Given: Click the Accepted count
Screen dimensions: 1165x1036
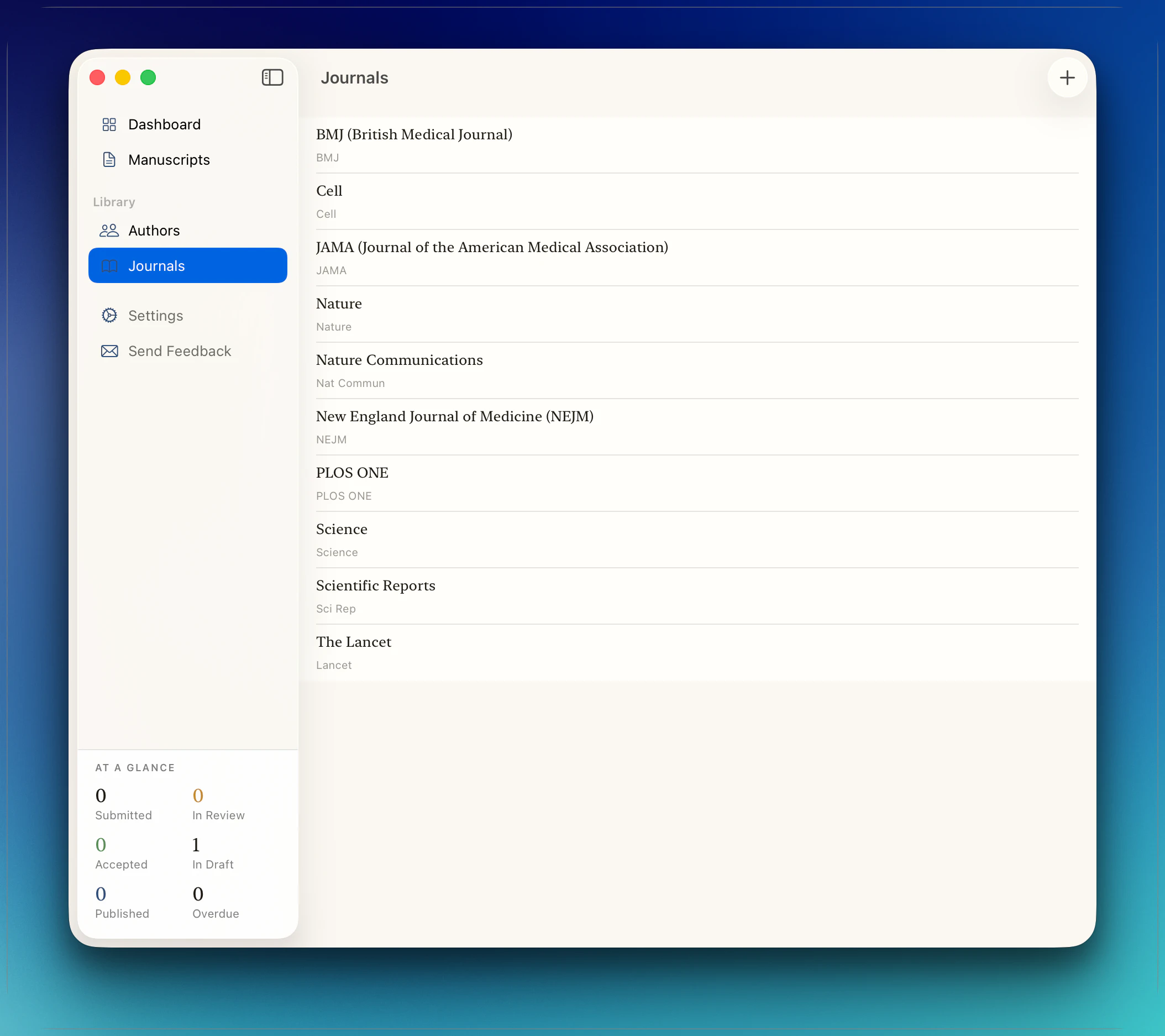Looking at the screenshot, I should click(101, 844).
